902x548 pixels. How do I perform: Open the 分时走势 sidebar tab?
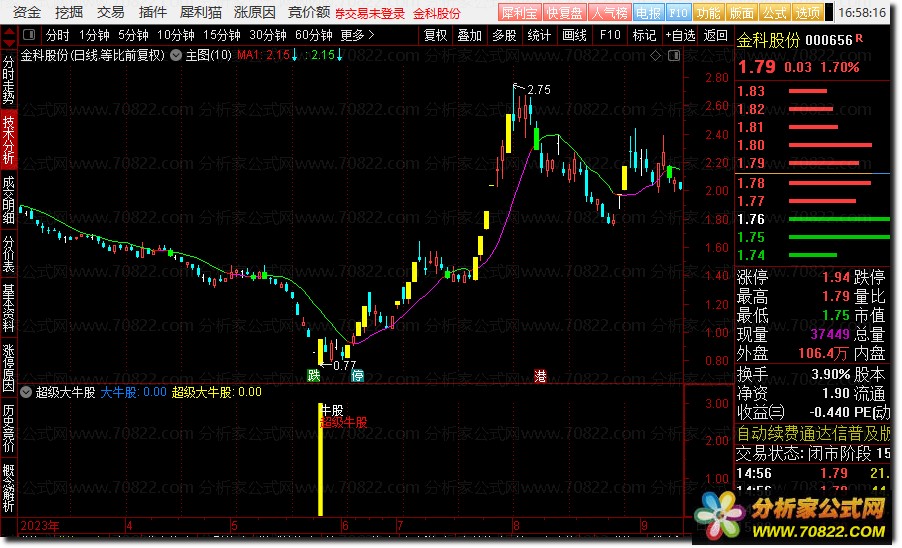click(x=9, y=79)
